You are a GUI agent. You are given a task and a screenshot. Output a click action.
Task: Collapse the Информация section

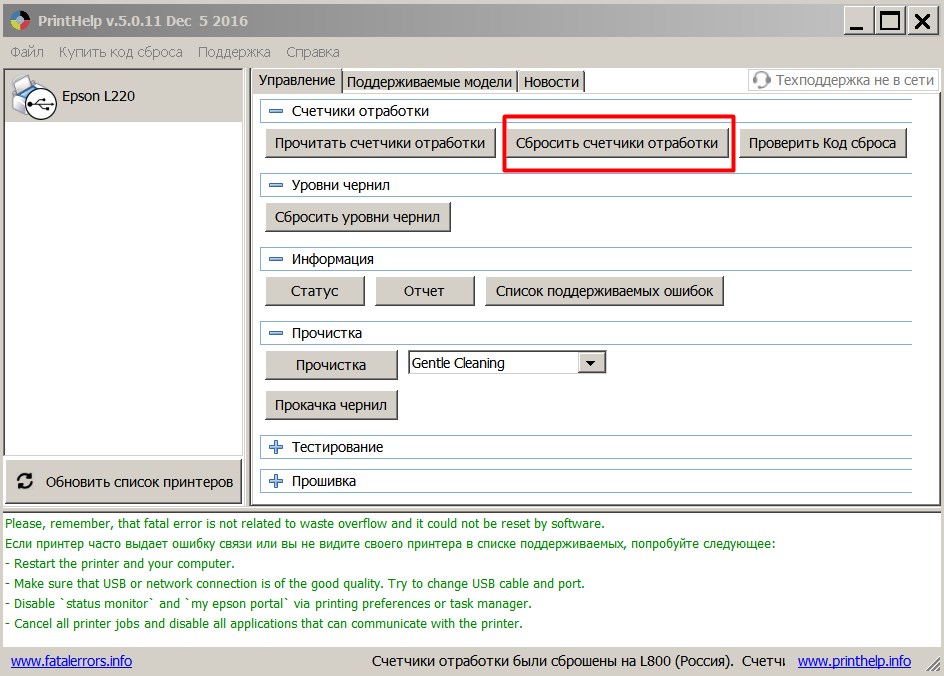[x=276, y=259]
